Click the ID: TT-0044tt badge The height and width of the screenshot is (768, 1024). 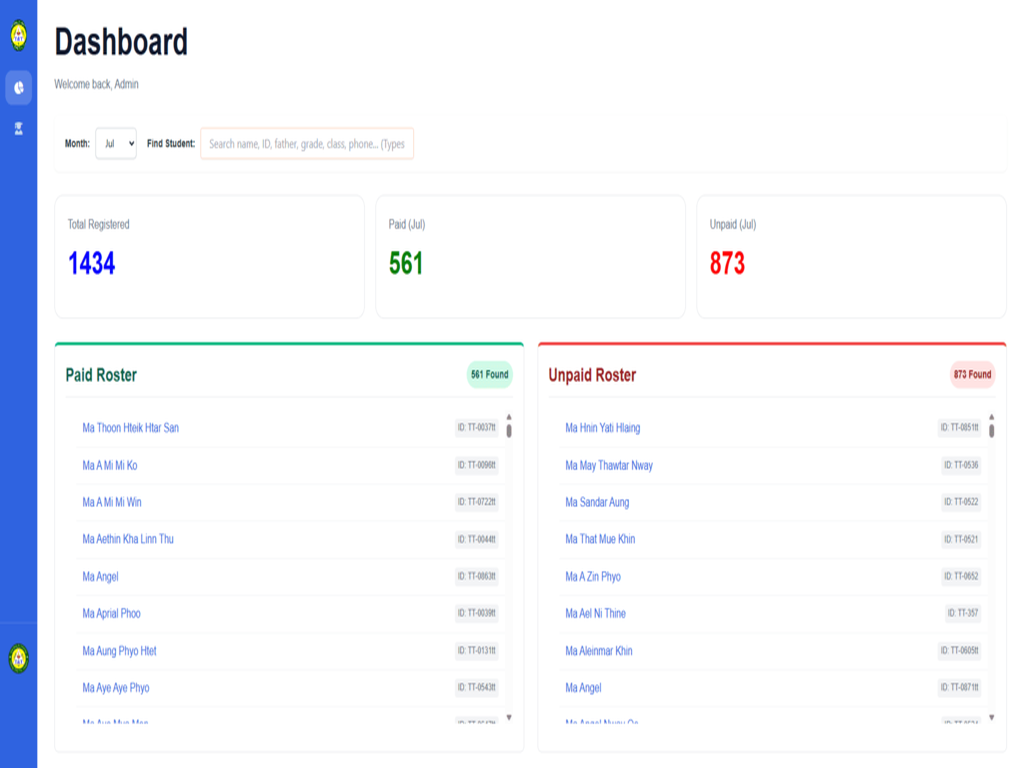point(477,539)
